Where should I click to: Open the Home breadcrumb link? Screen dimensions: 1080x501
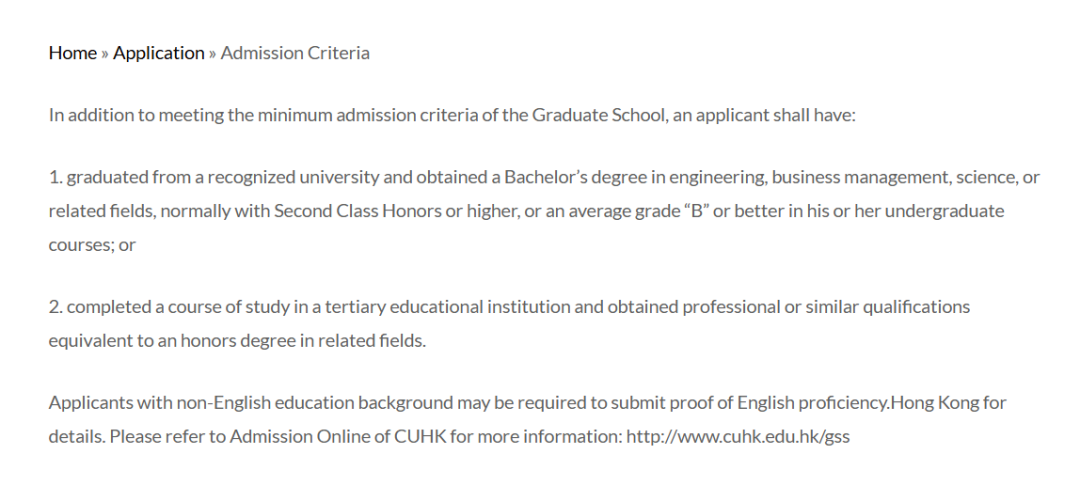(72, 53)
